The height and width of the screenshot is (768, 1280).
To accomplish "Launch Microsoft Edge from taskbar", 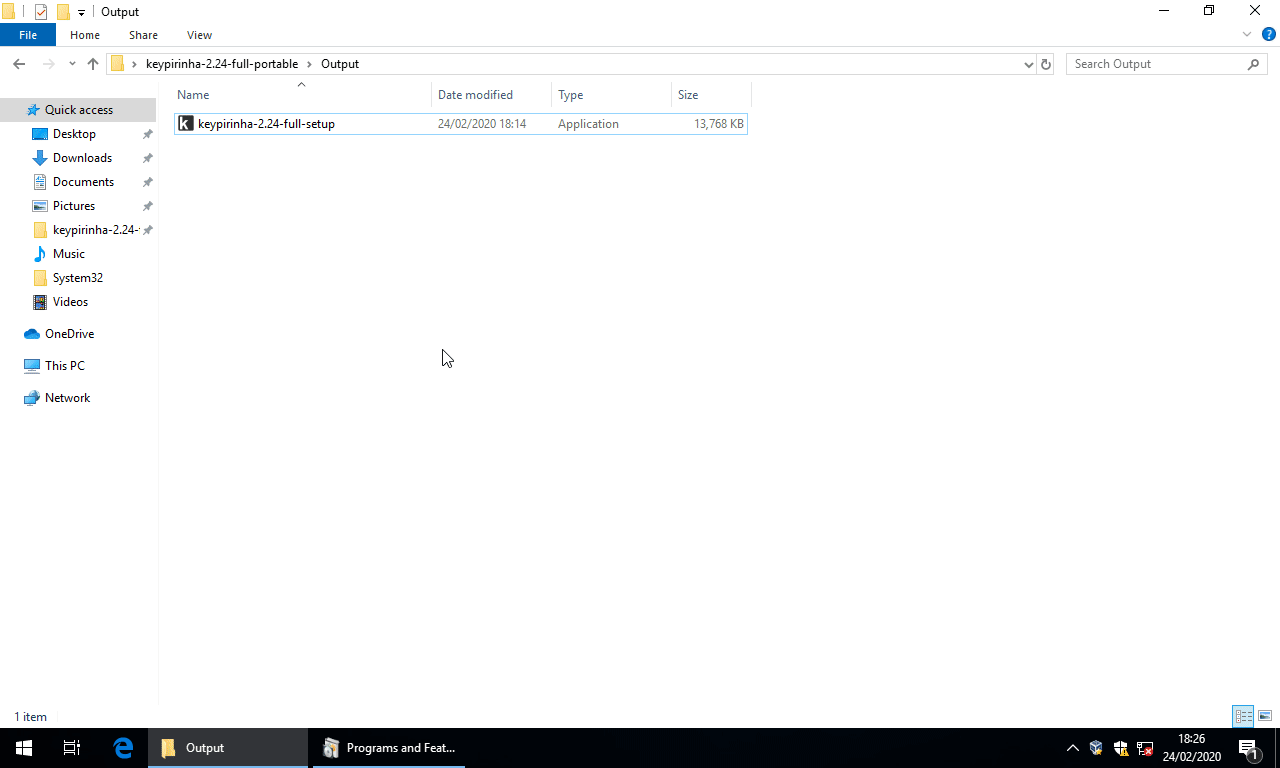I will tap(124, 748).
